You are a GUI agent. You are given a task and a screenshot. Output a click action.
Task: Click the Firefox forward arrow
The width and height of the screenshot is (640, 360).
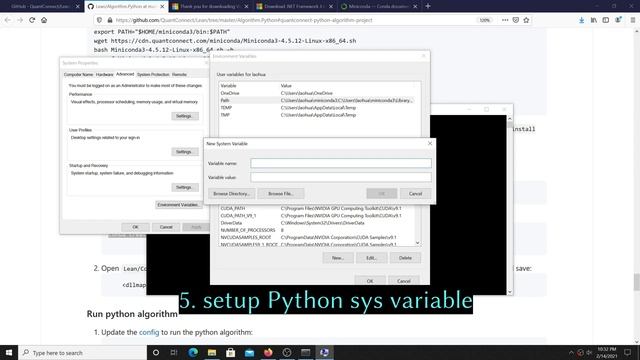pyautogui.click(x=20, y=20)
